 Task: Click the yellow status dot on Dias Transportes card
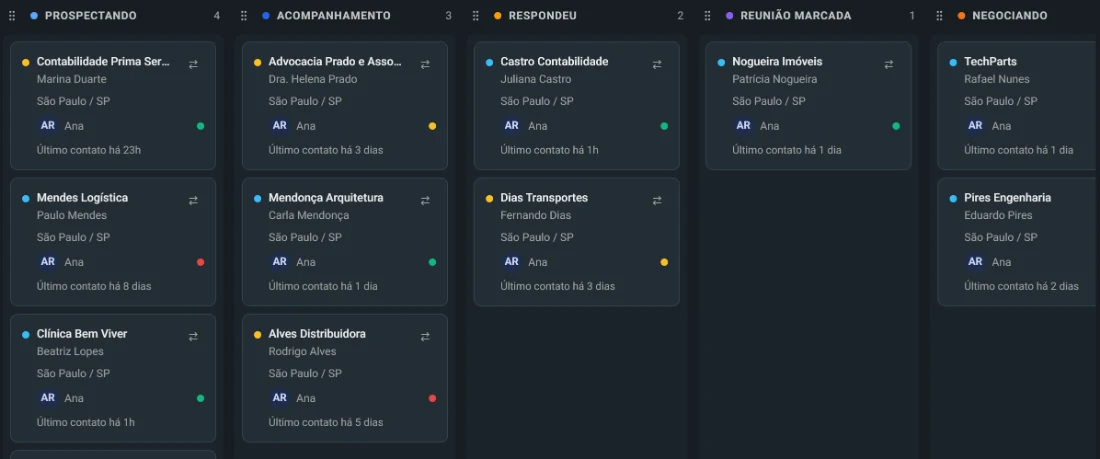(664, 262)
